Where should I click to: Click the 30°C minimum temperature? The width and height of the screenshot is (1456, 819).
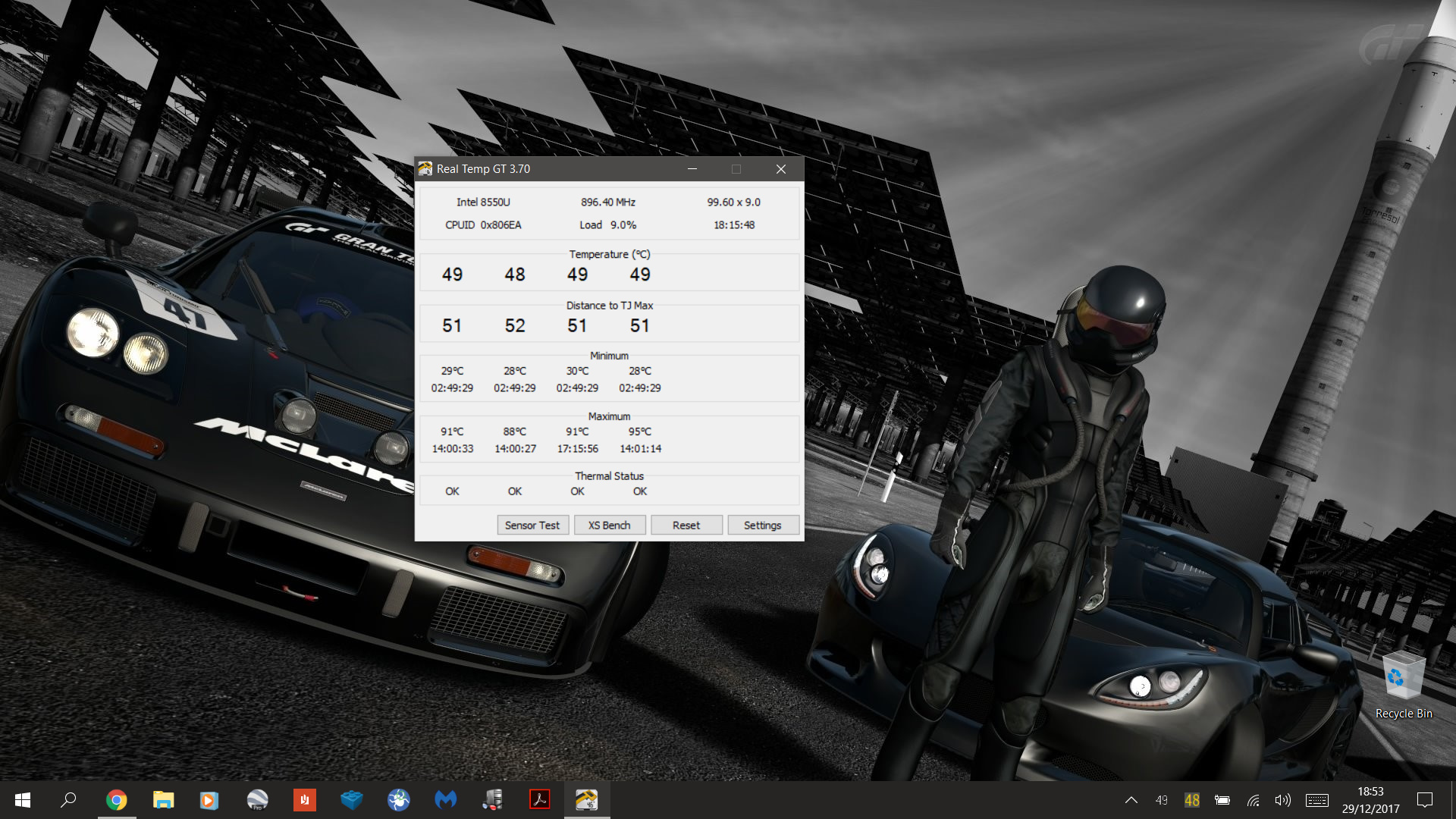[x=577, y=371]
